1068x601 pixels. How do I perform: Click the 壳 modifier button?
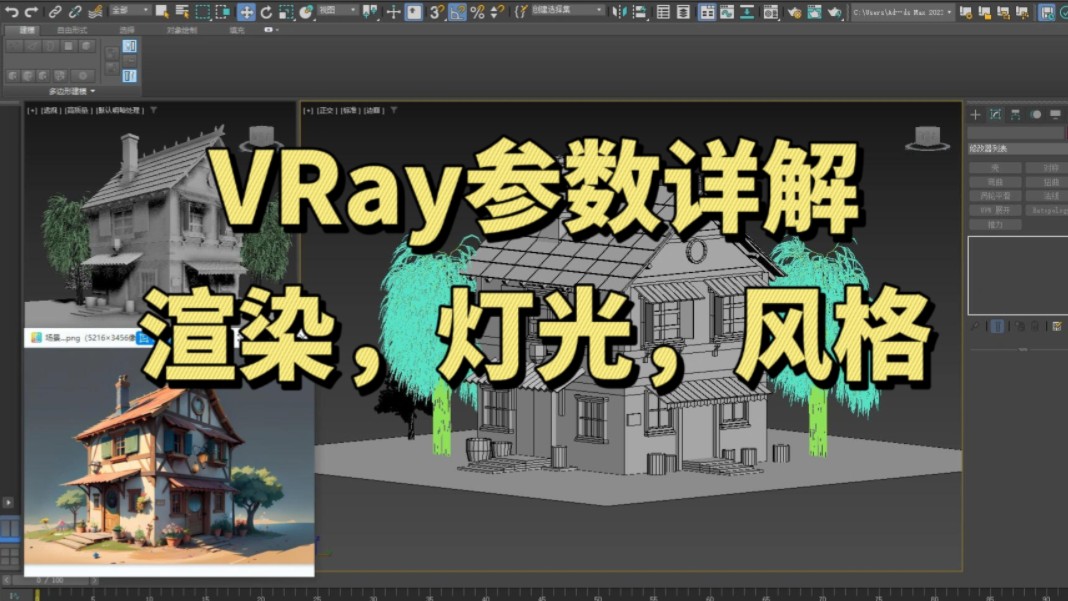[x=995, y=168]
